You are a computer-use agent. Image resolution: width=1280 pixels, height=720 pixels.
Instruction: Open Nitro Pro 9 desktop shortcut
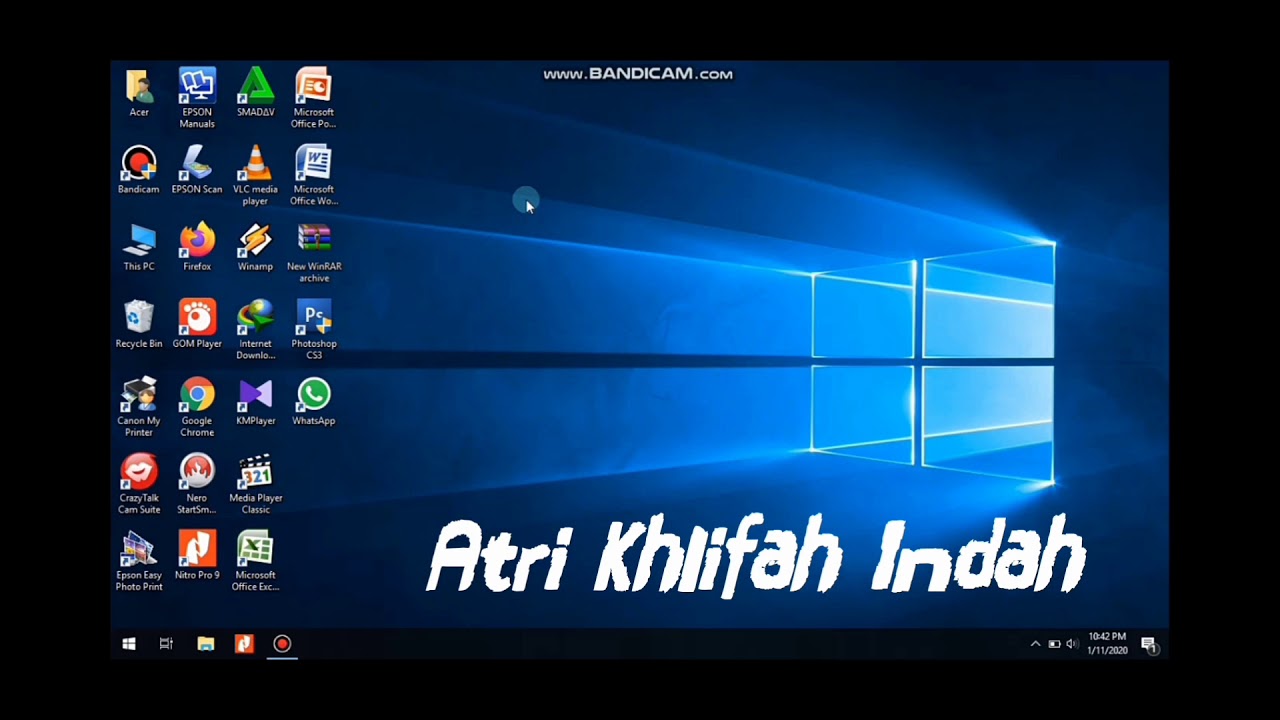pyautogui.click(x=197, y=555)
